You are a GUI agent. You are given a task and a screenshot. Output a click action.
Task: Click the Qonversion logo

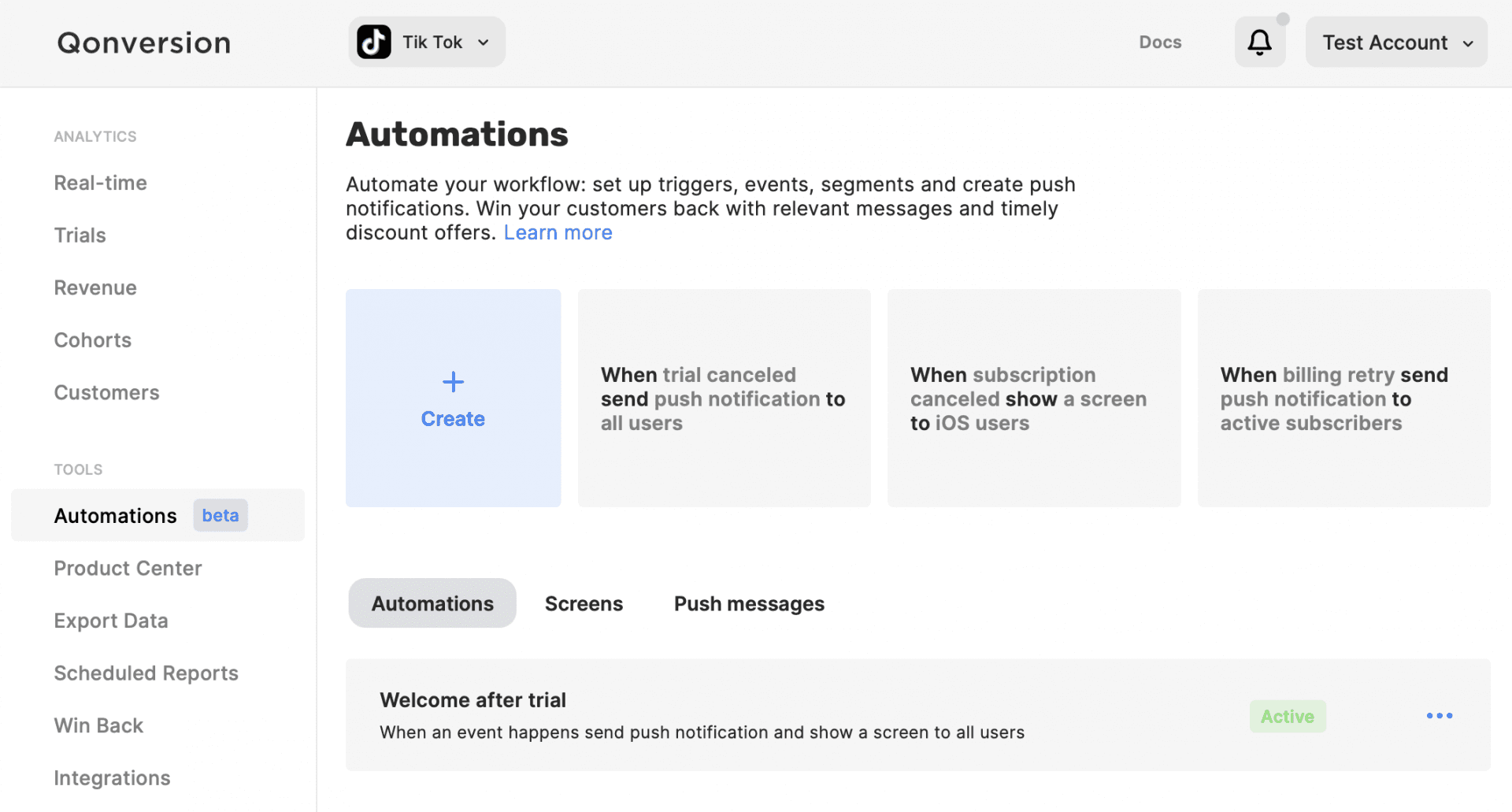(x=143, y=42)
